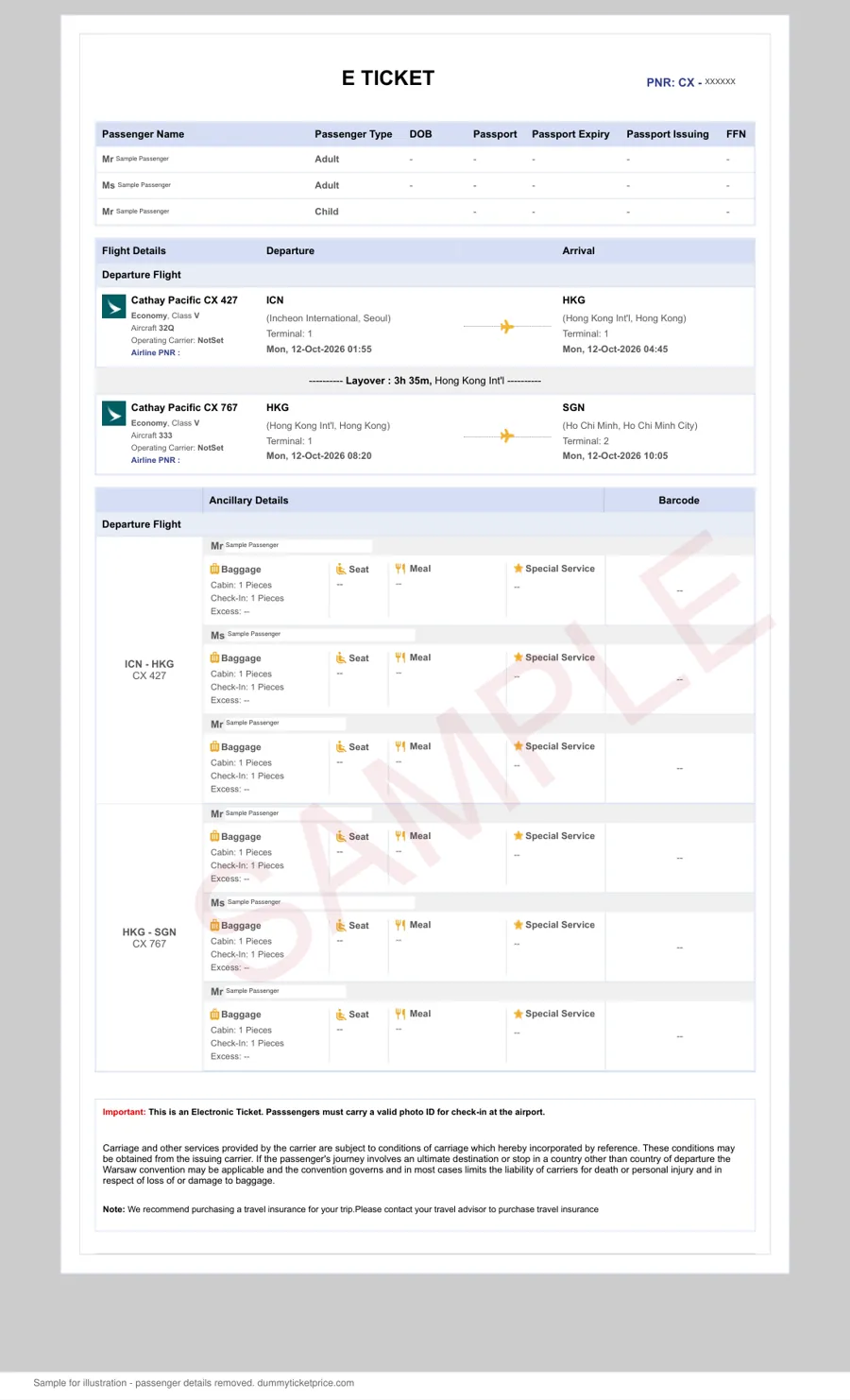Click Ms passenger's Baggage icon under HKG - SGN
Screen dimensions: 850x1400
point(214,925)
